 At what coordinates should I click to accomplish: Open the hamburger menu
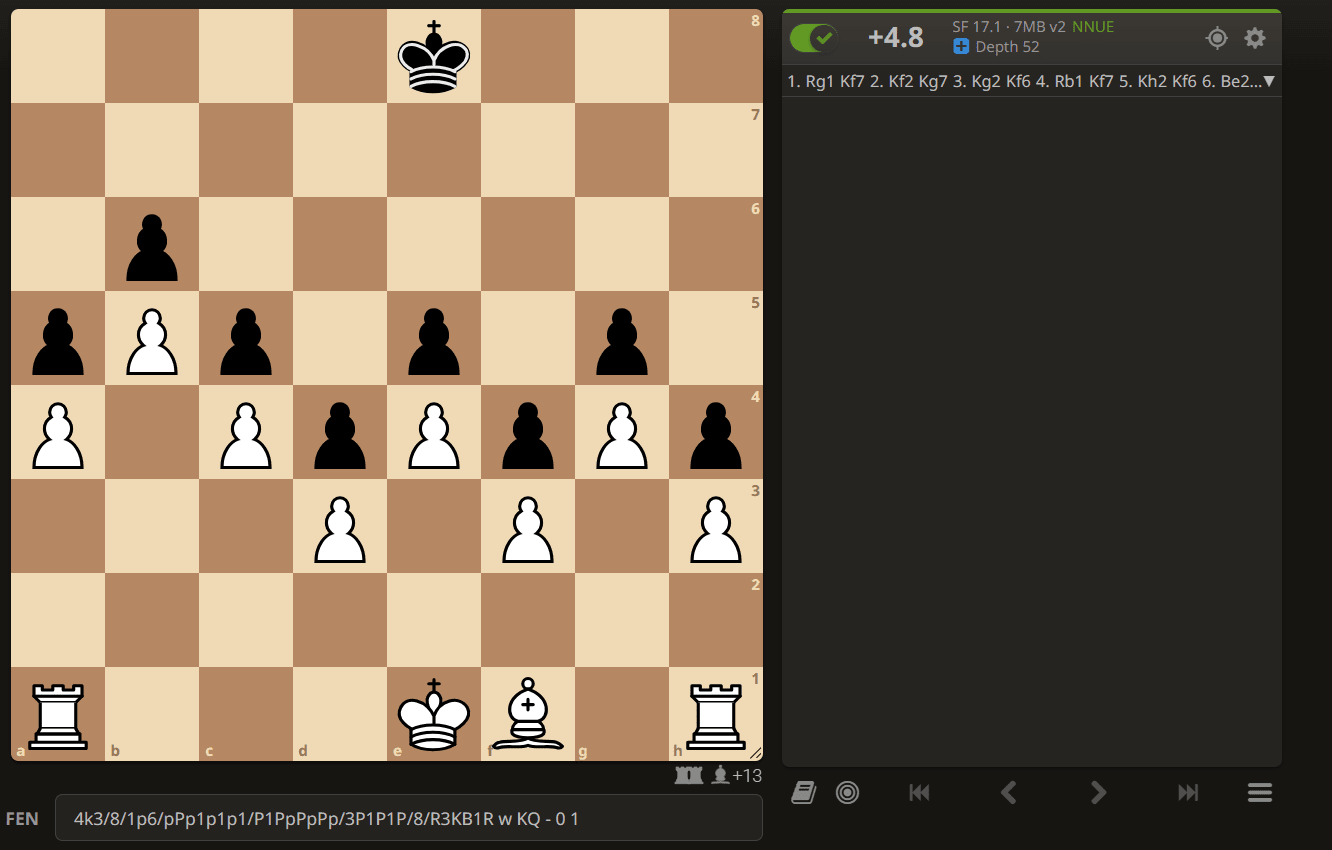[x=1260, y=793]
